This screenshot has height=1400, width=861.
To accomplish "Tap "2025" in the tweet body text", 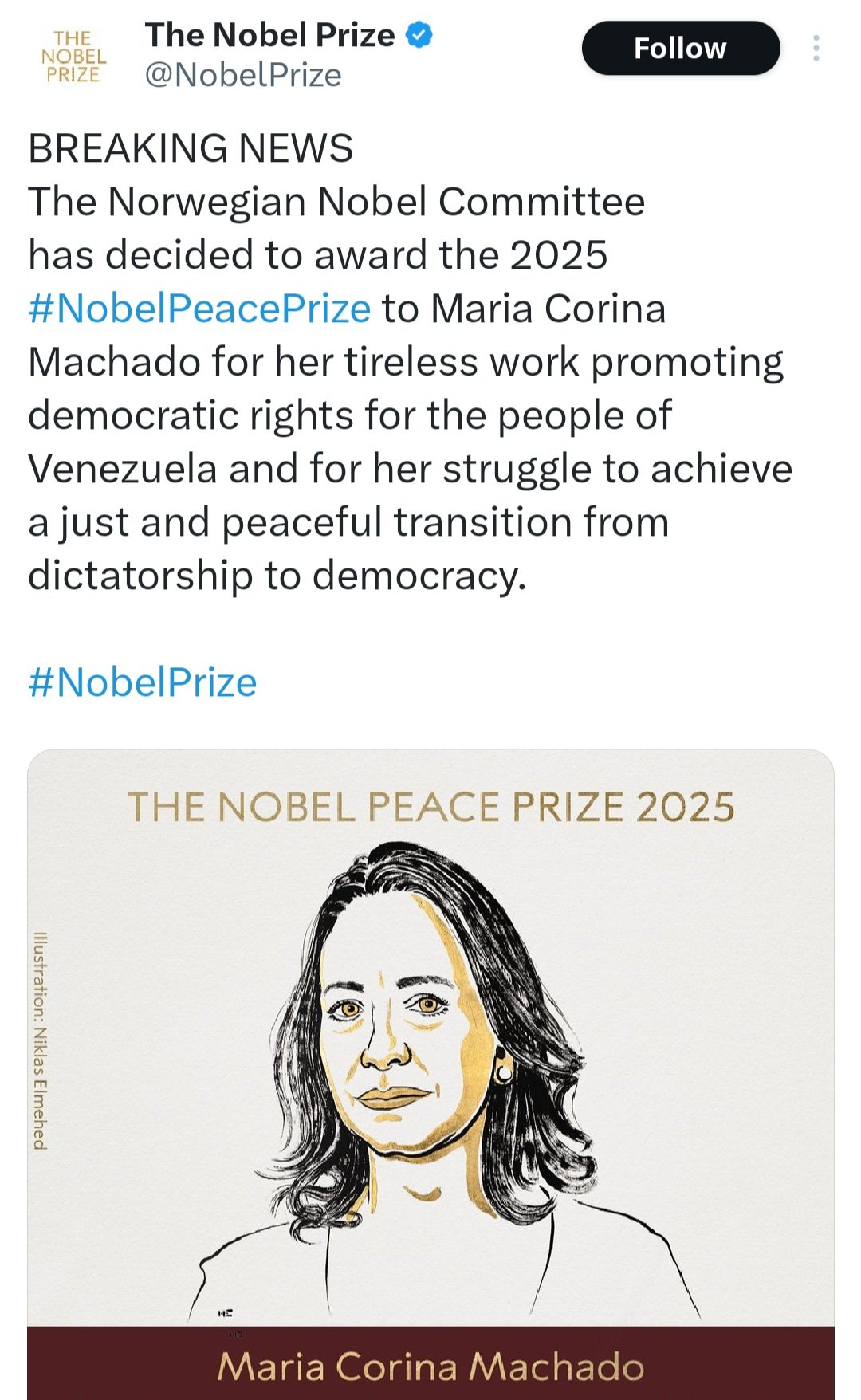I will point(558,255).
